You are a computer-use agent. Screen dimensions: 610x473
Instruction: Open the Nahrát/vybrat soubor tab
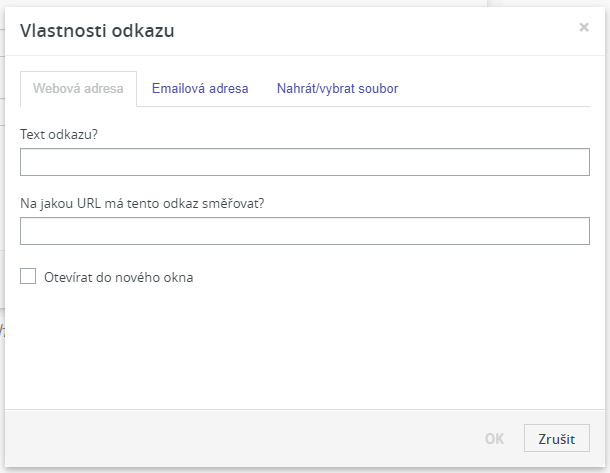pos(337,89)
